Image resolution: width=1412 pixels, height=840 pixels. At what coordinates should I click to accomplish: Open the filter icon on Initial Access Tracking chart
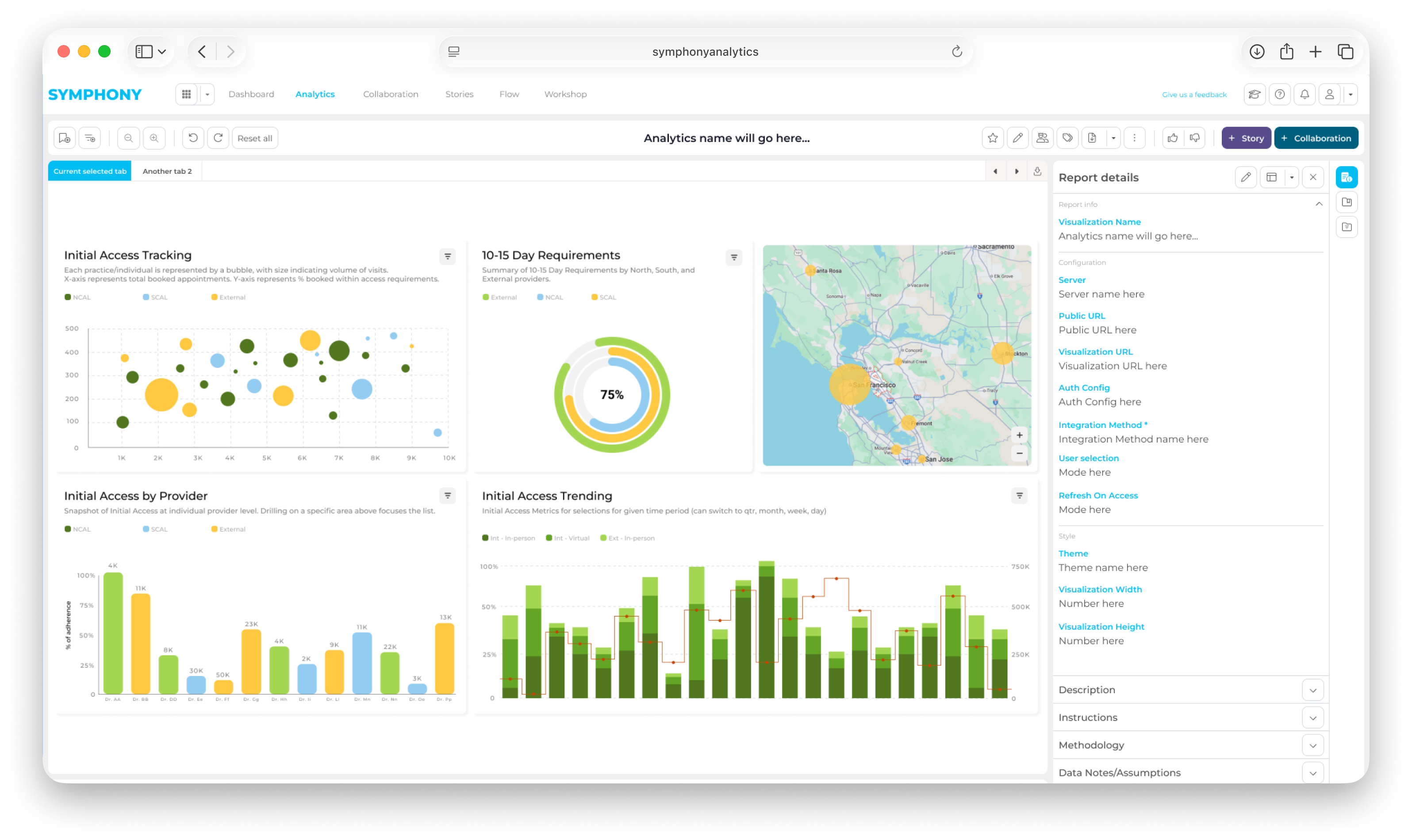(447, 257)
